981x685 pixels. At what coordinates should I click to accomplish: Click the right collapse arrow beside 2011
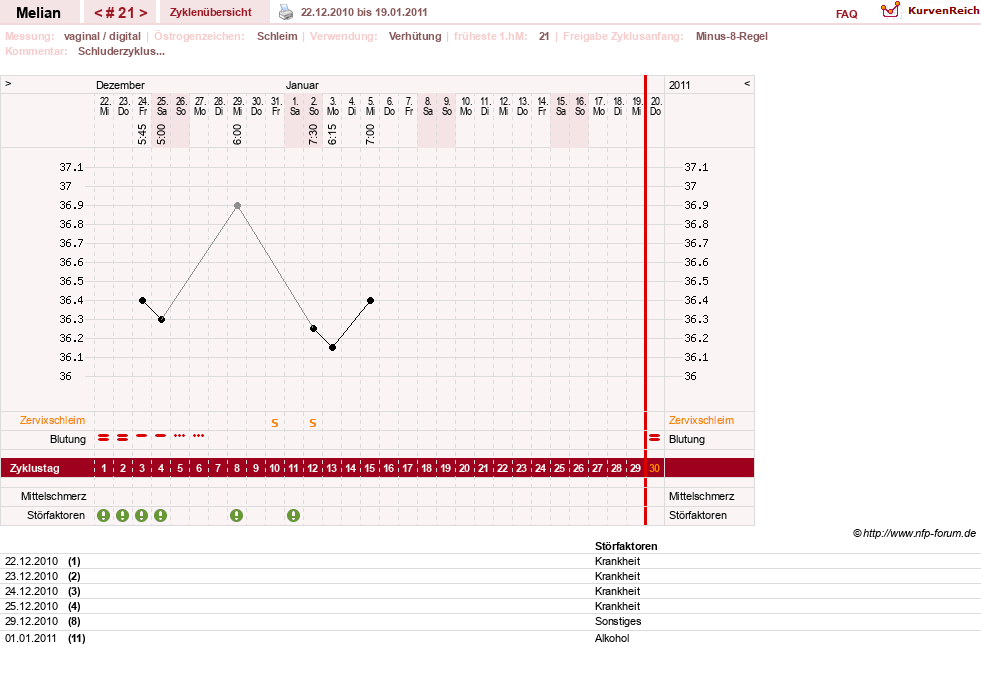(x=746, y=83)
